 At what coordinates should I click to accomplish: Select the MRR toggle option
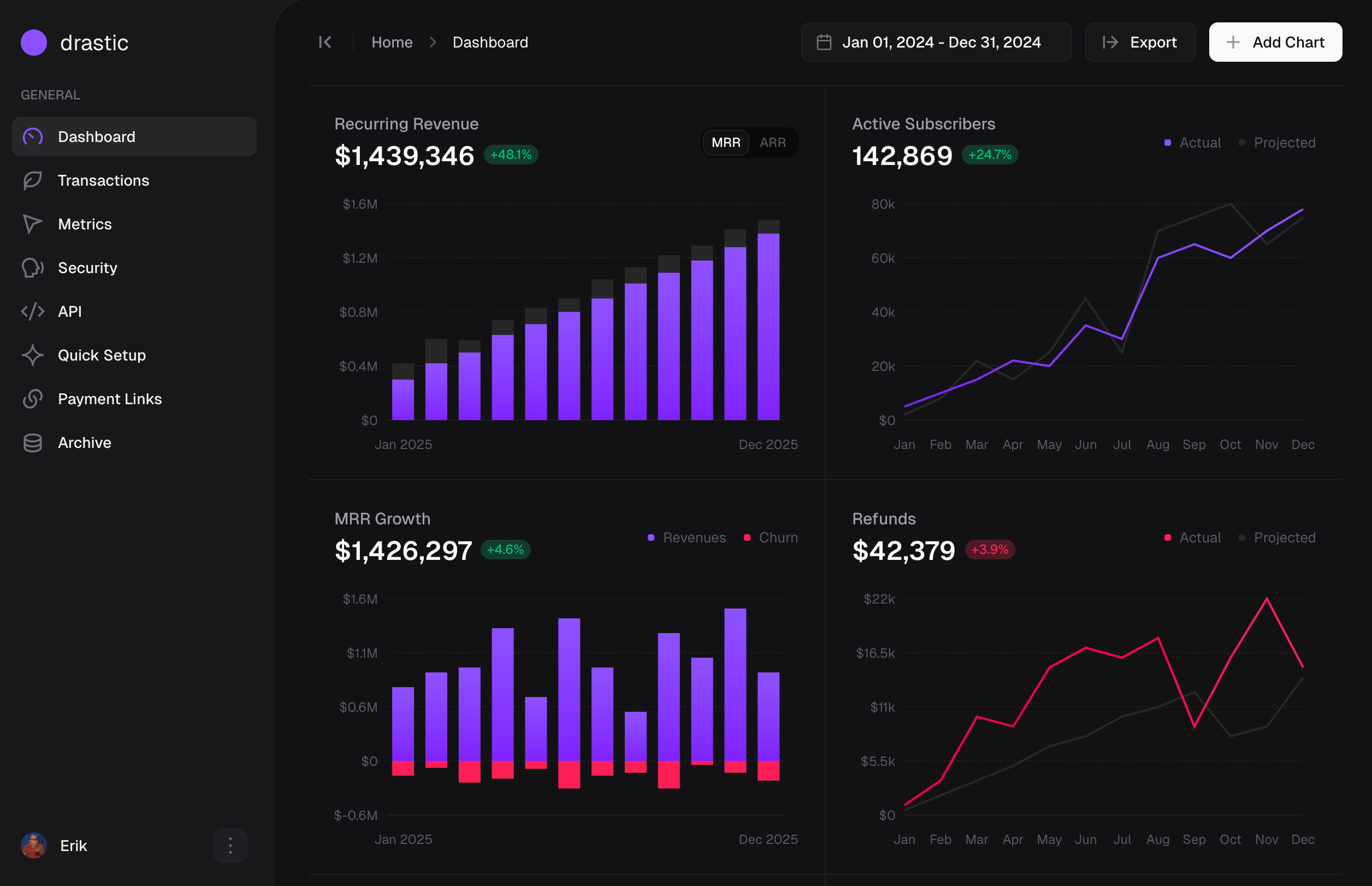pyautogui.click(x=725, y=143)
